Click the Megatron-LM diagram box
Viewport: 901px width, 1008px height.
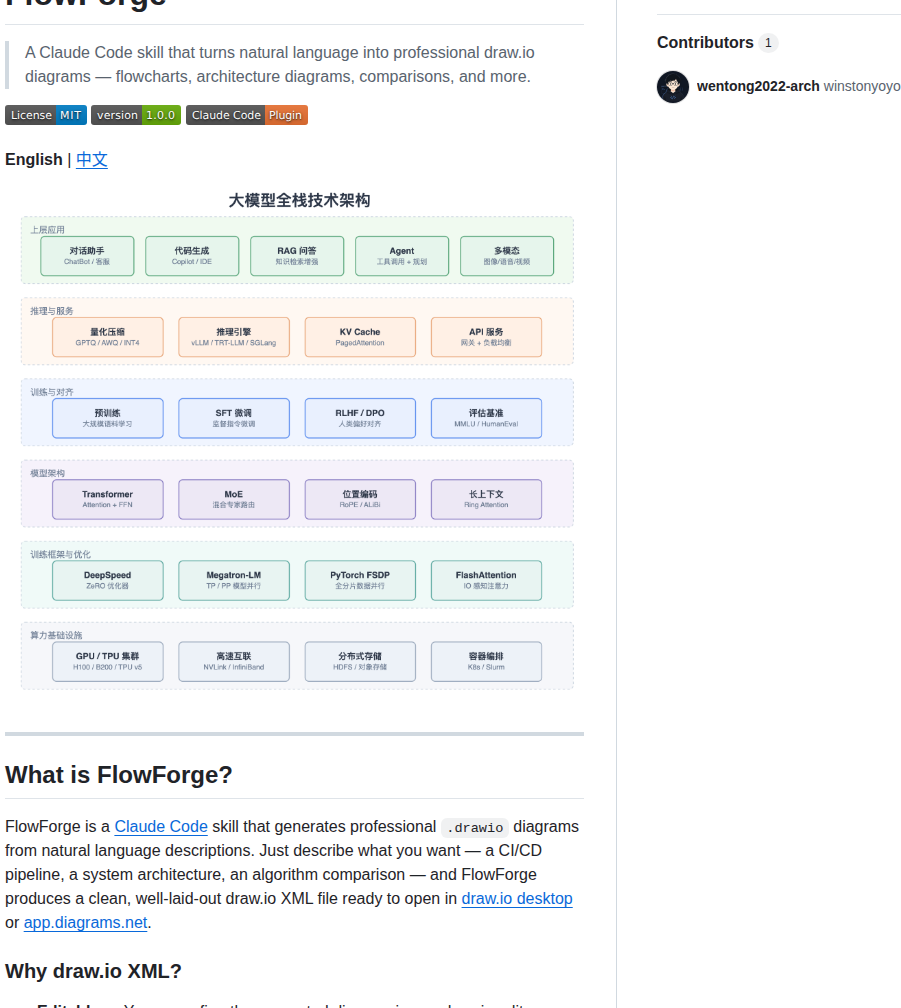point(233,580)
